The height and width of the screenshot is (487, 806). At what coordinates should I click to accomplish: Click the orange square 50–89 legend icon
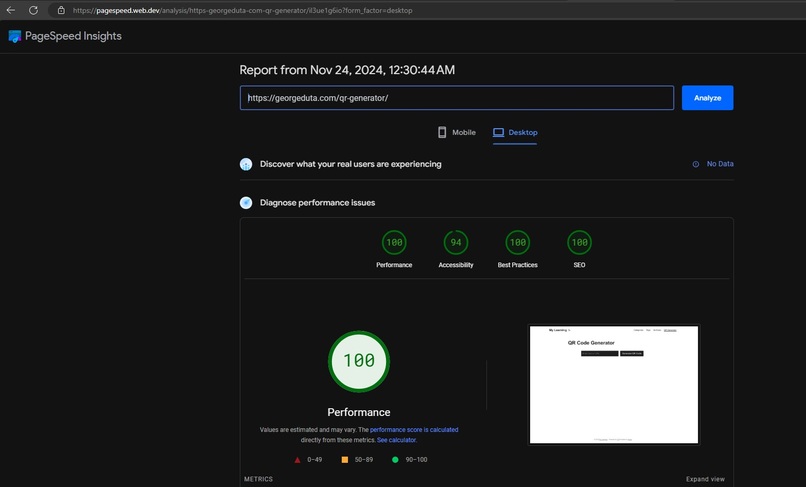click(x=345, y=460)
